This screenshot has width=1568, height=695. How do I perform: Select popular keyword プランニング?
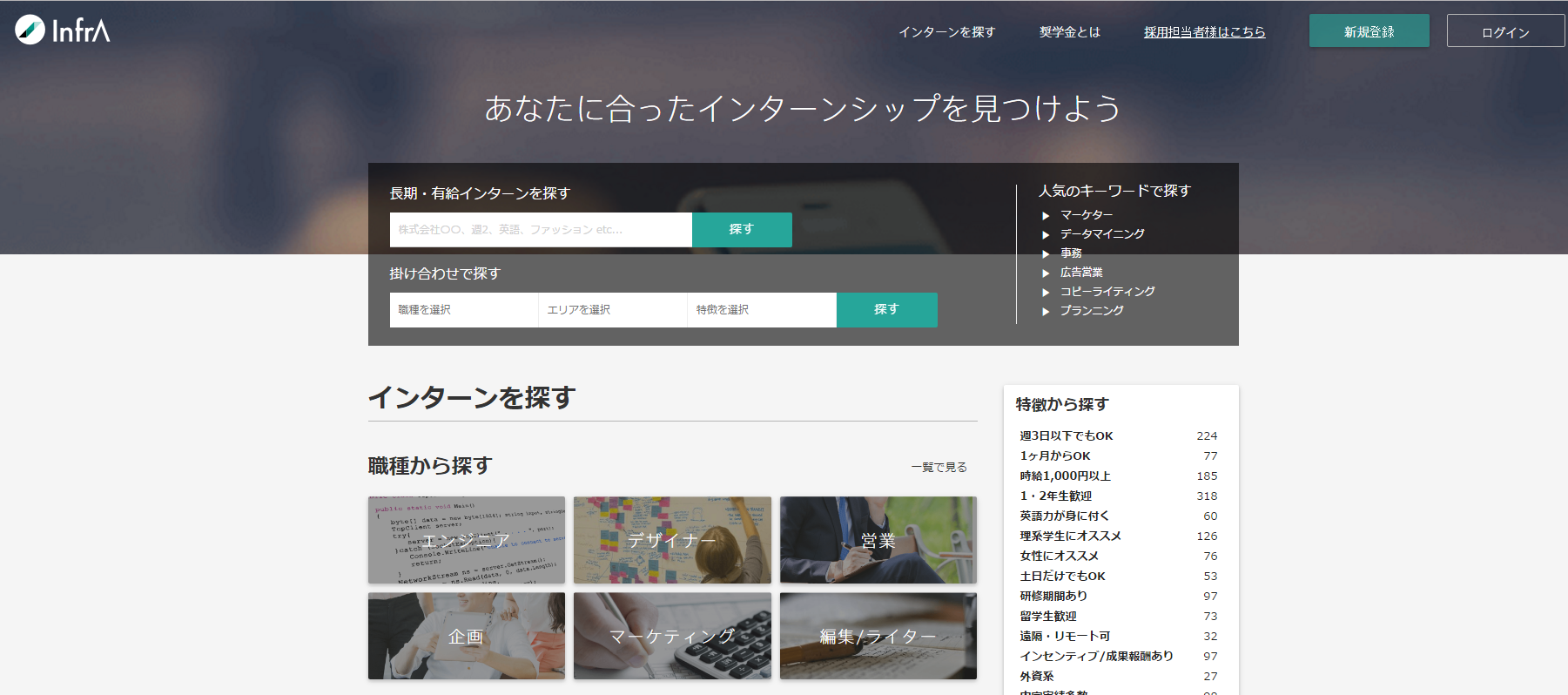(x=1092, y=311)
